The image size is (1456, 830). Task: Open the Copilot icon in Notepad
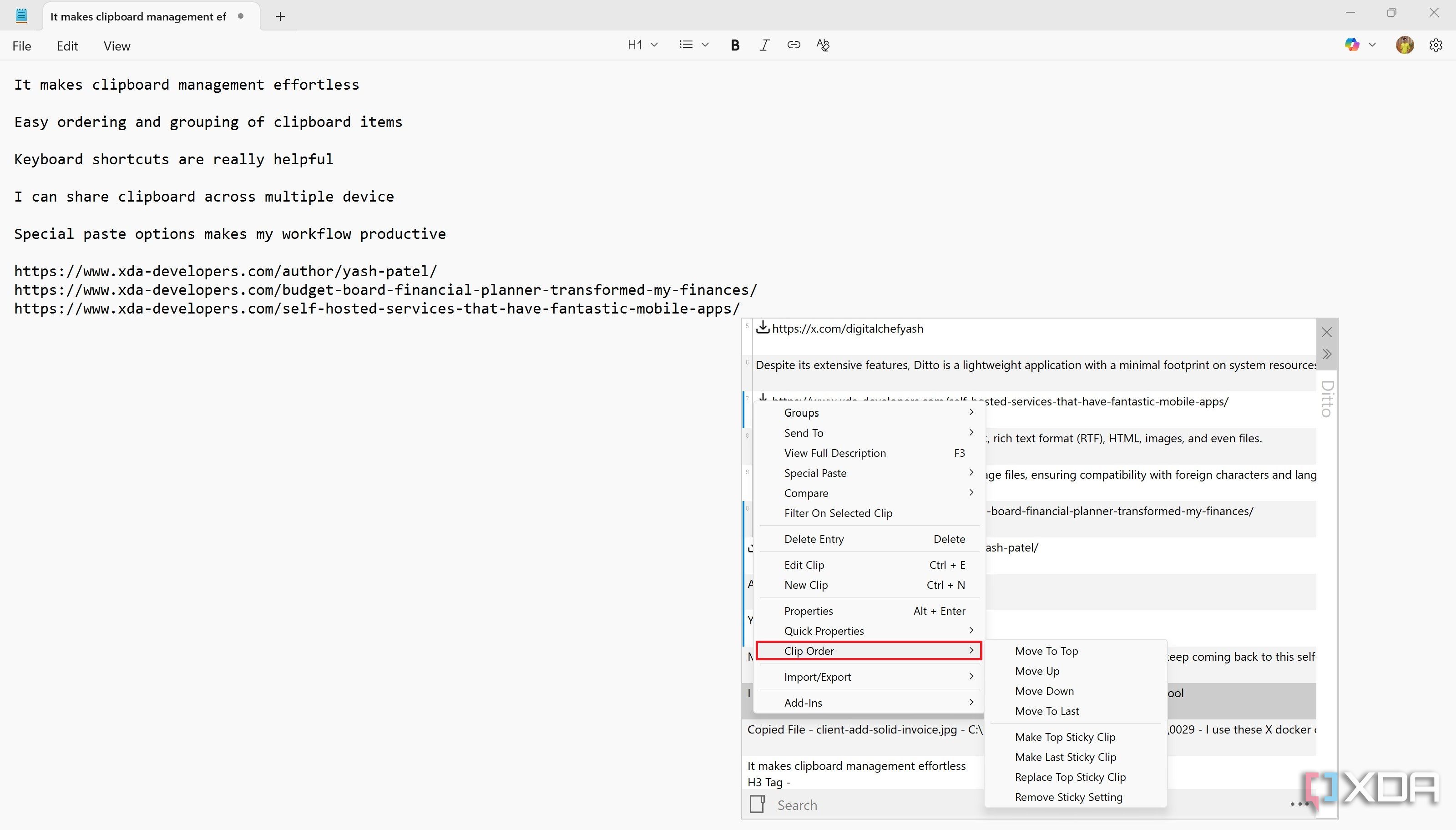[1352, 45]
